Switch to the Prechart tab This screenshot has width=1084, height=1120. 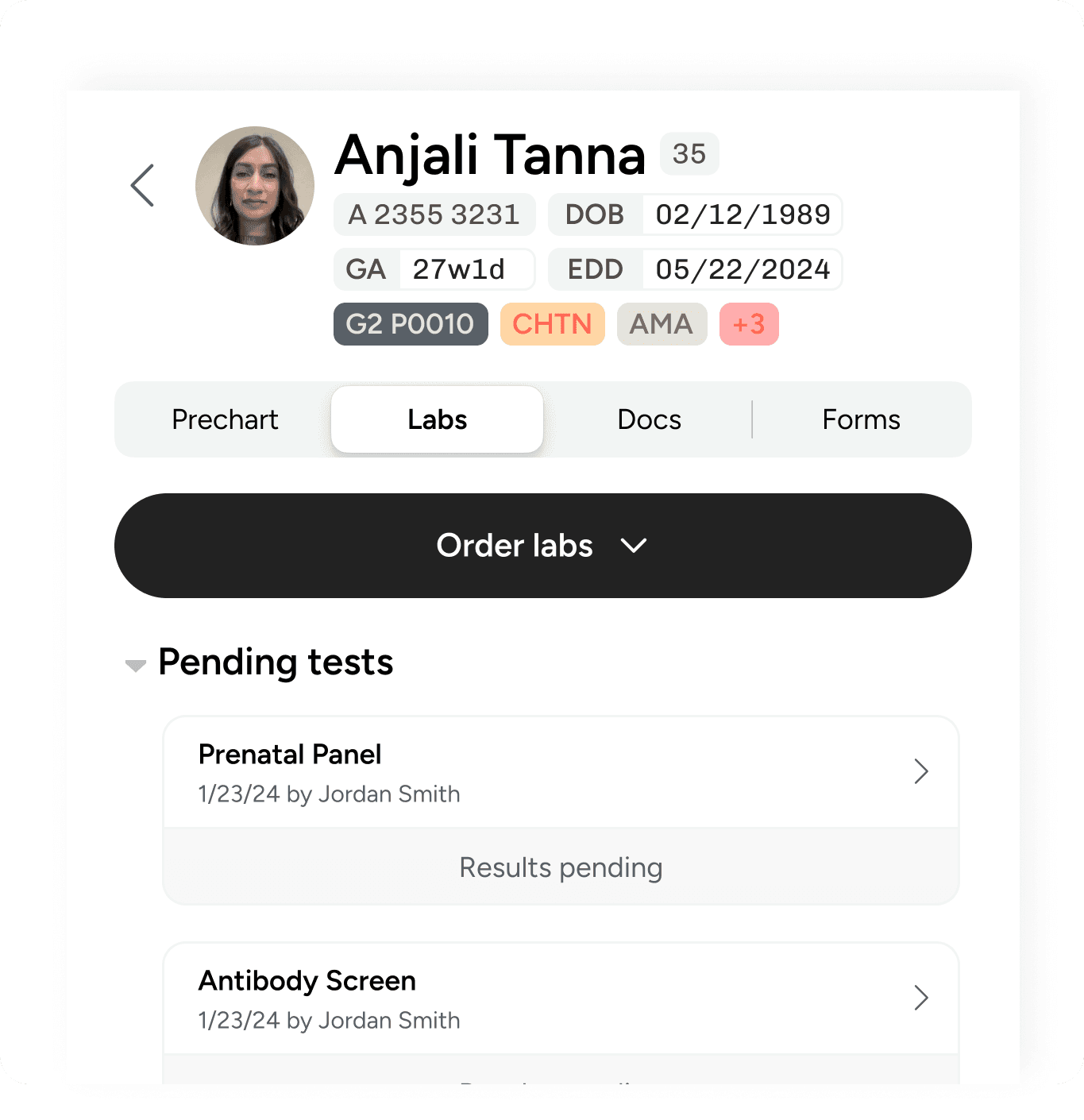coord(225,419)
